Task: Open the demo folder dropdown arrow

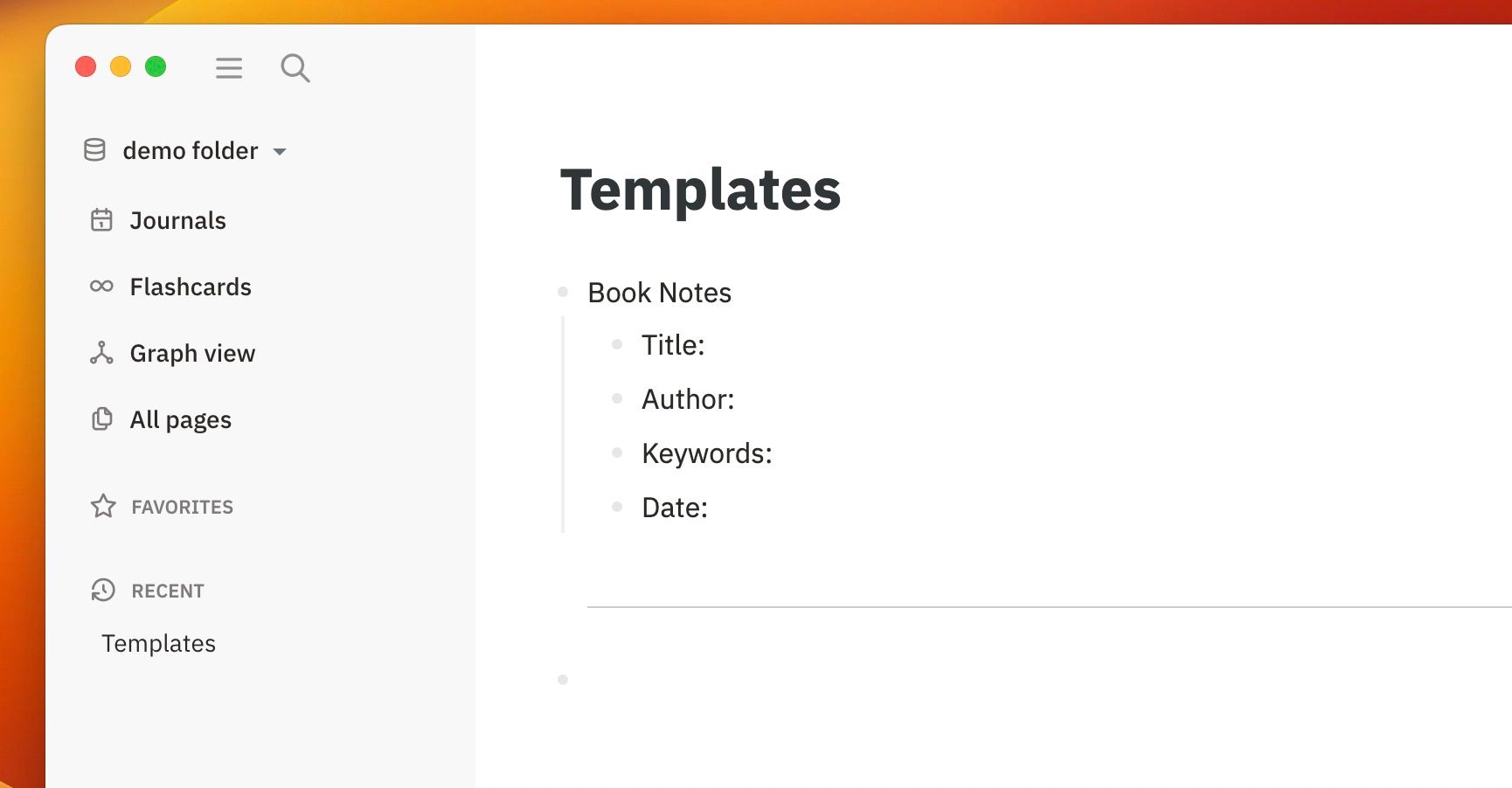Action: tap(280, 152)
